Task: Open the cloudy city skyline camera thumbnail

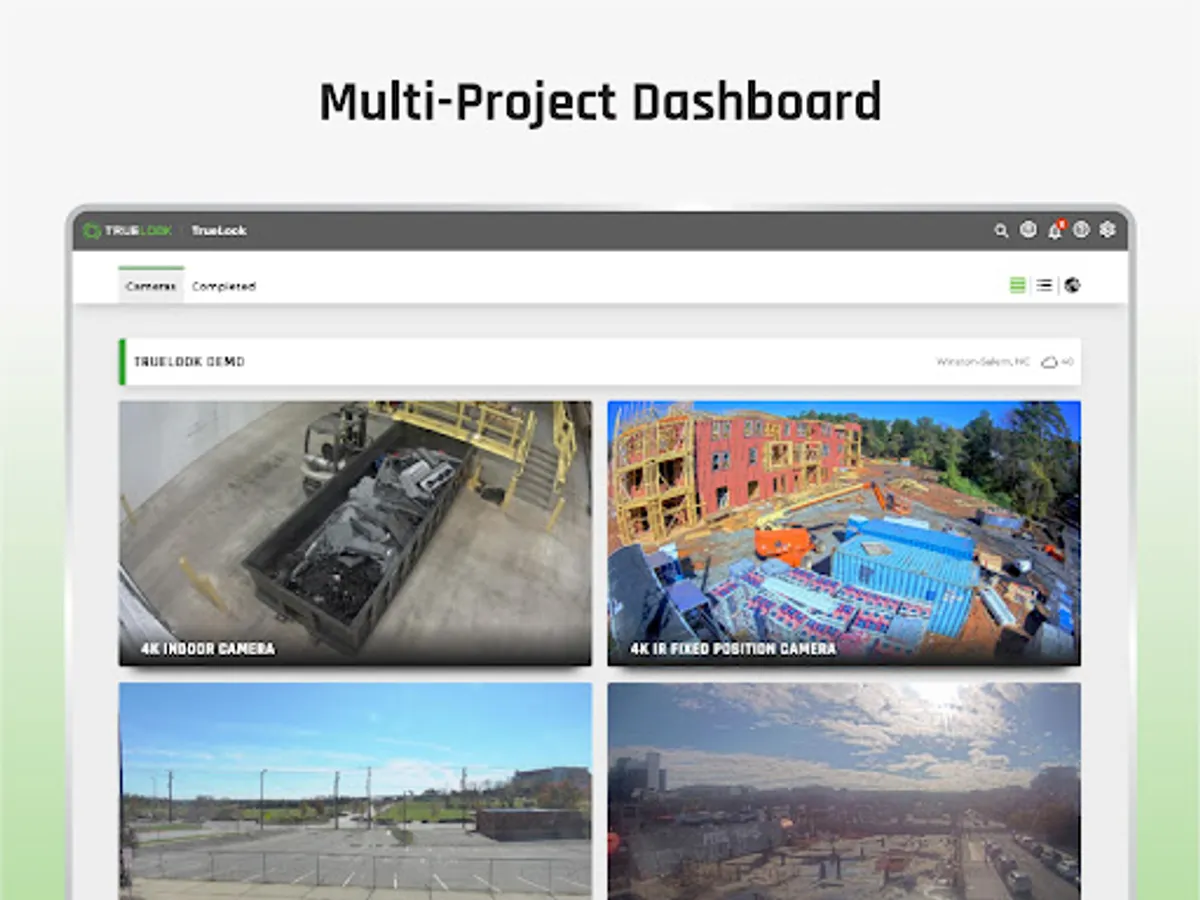Action: [x=844, y=791]
